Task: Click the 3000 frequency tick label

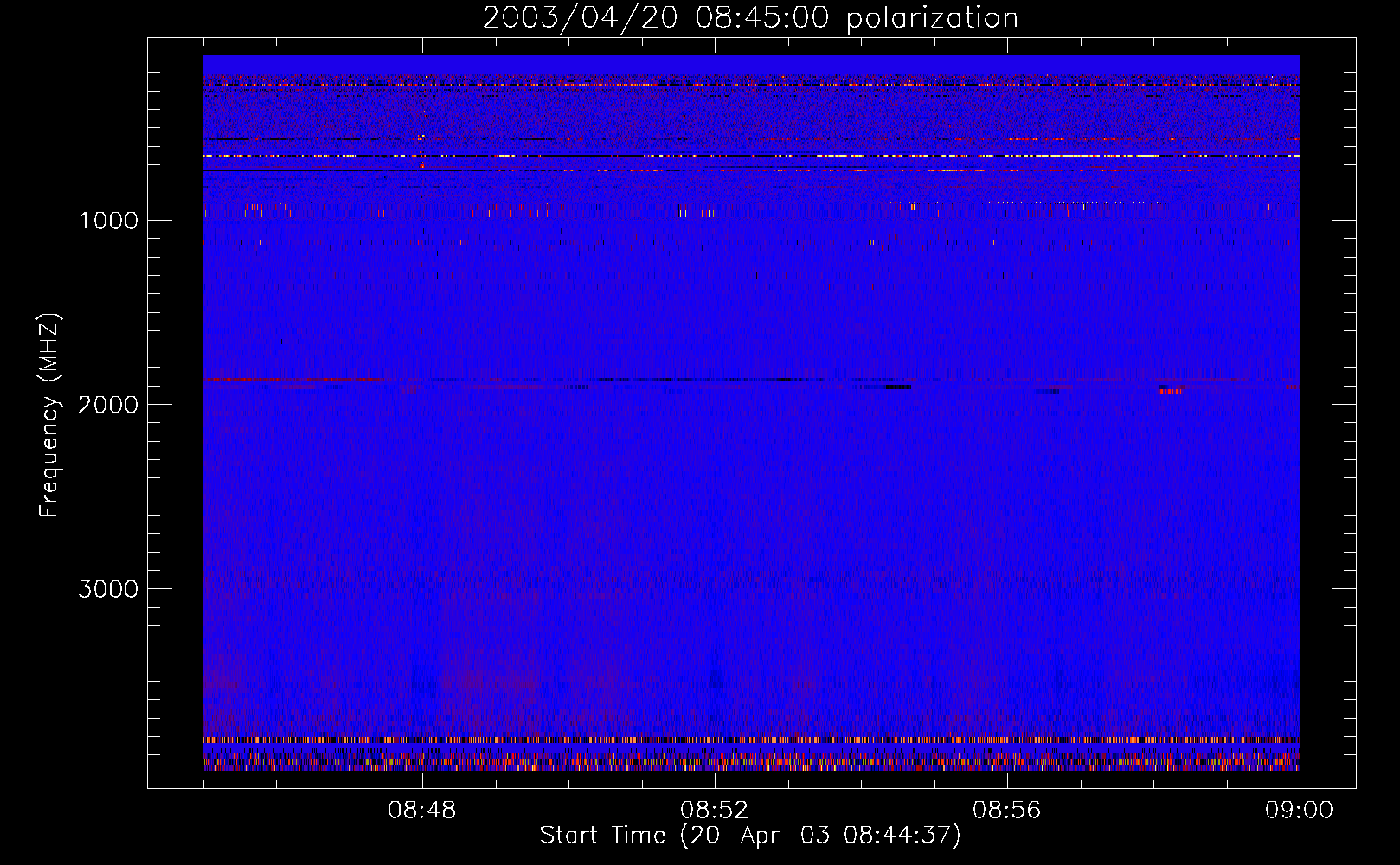Action: pos(108,589)
